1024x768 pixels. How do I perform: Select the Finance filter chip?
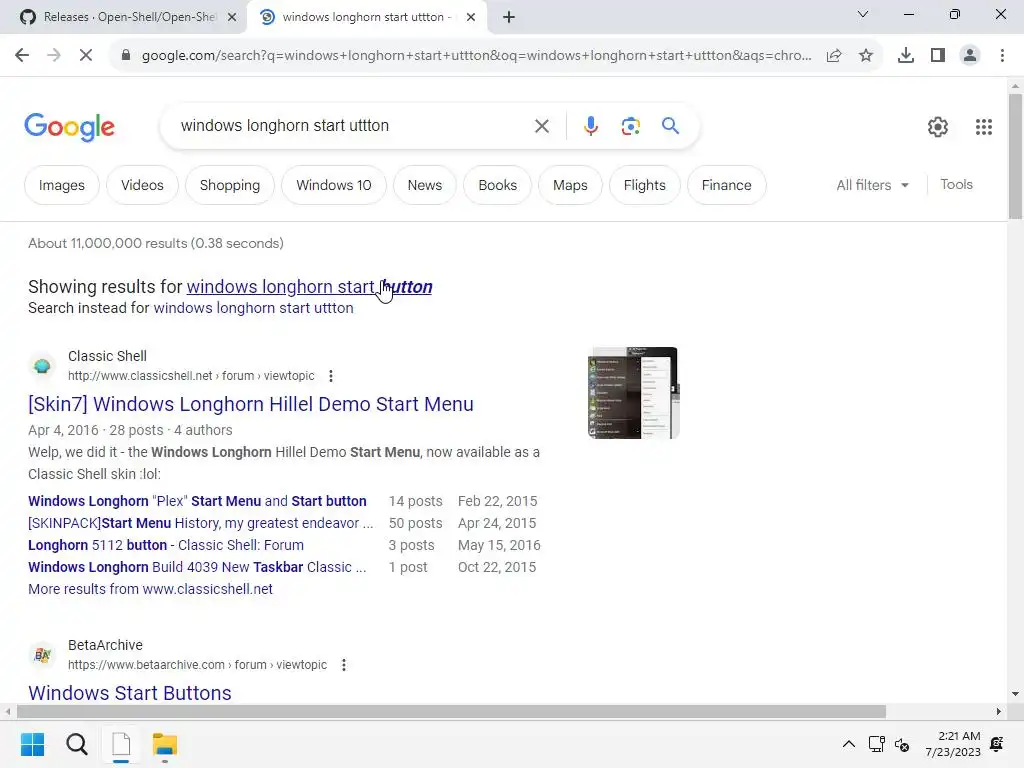[x=726, y=185]
